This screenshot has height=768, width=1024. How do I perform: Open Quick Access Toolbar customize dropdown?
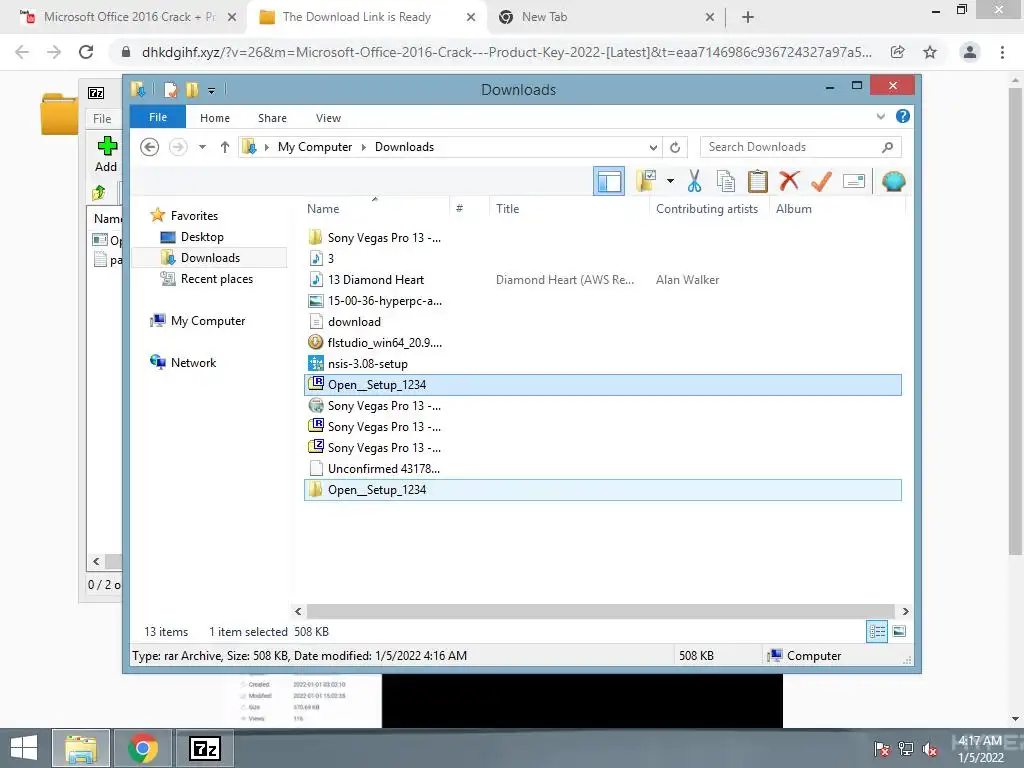point(212,90)
